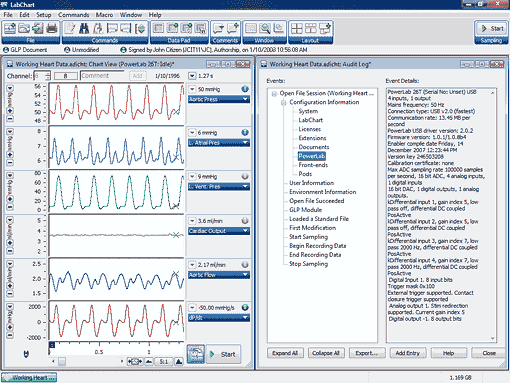The image size is (510, 383).
Task: Click the Add Comment toolbar icon
Action: tap(232, 29)
